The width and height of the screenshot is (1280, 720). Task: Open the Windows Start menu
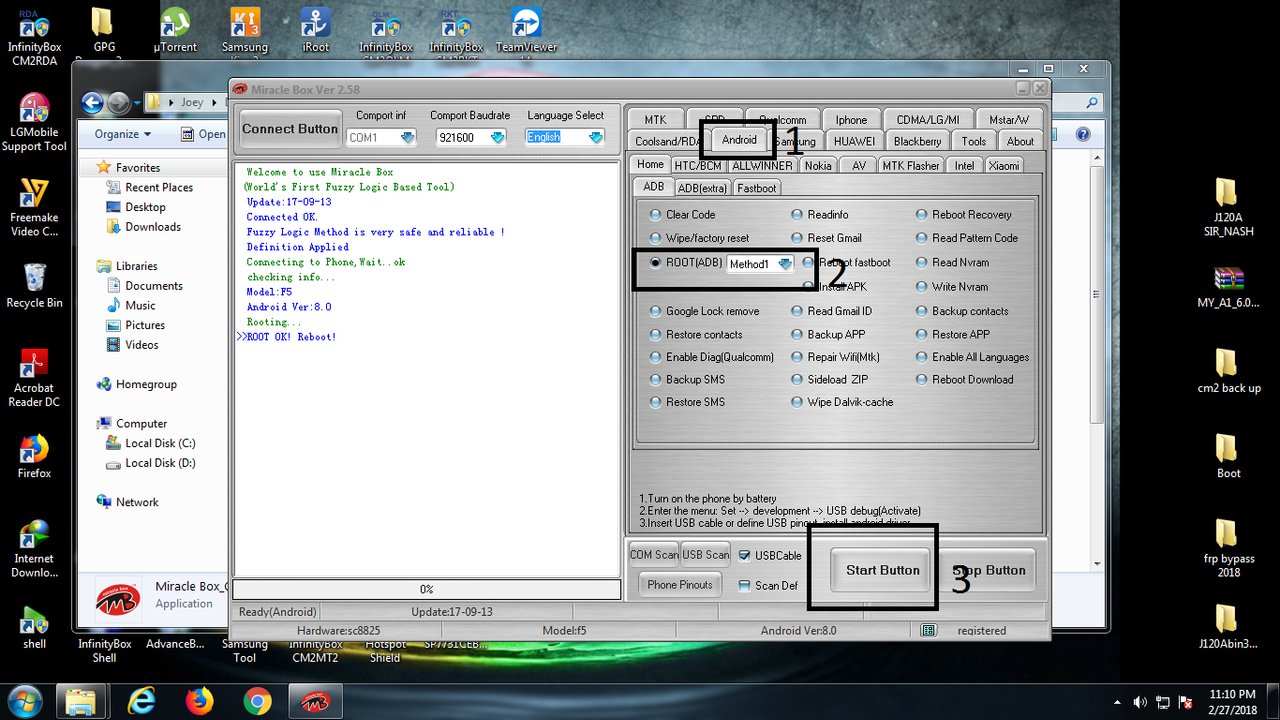click(23, 701)
